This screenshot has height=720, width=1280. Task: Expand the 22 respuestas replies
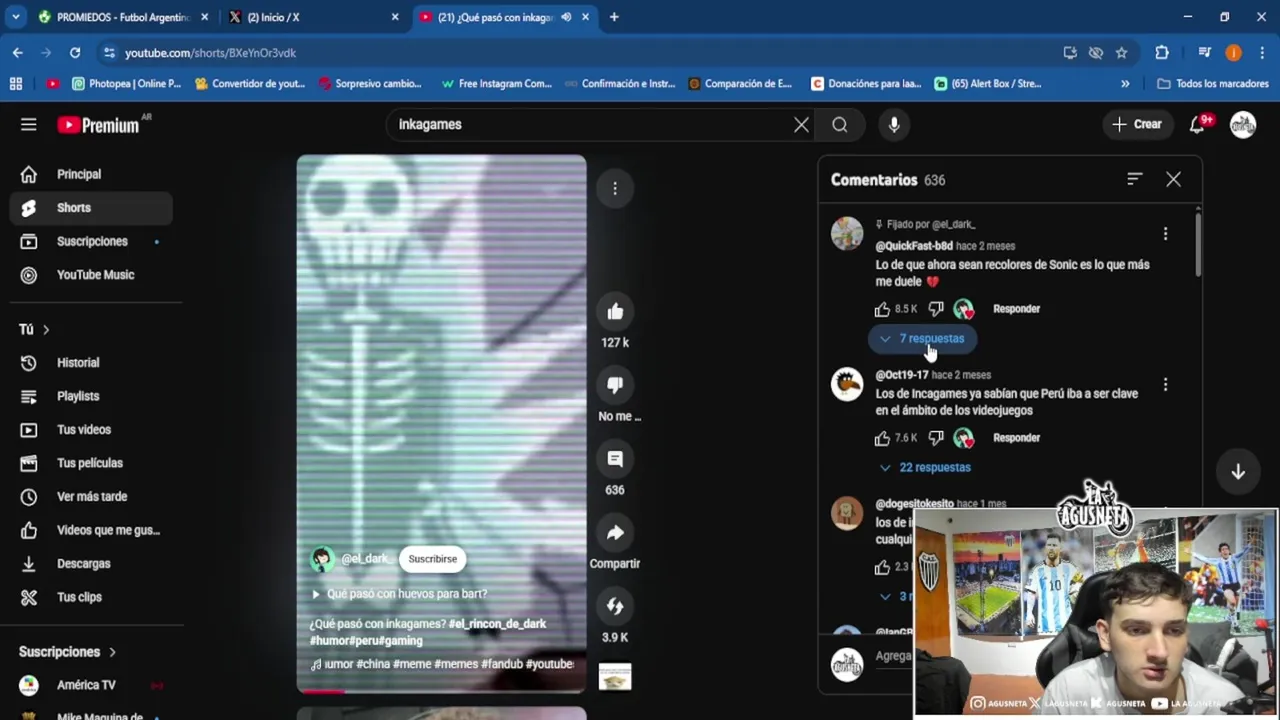click(925, 467)
